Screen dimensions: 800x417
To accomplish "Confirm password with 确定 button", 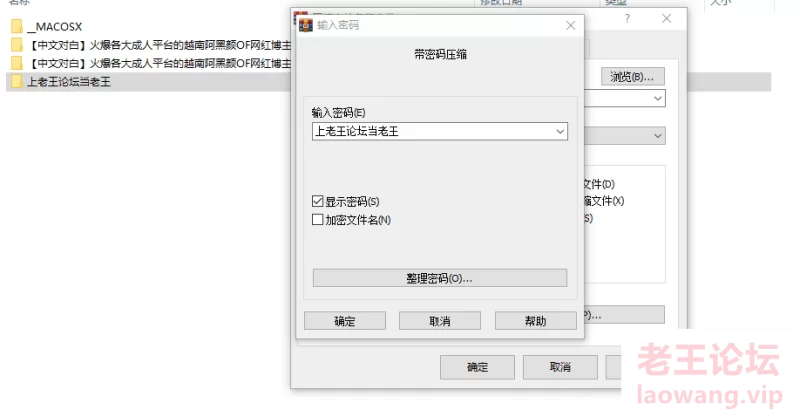I will (345, 321).
